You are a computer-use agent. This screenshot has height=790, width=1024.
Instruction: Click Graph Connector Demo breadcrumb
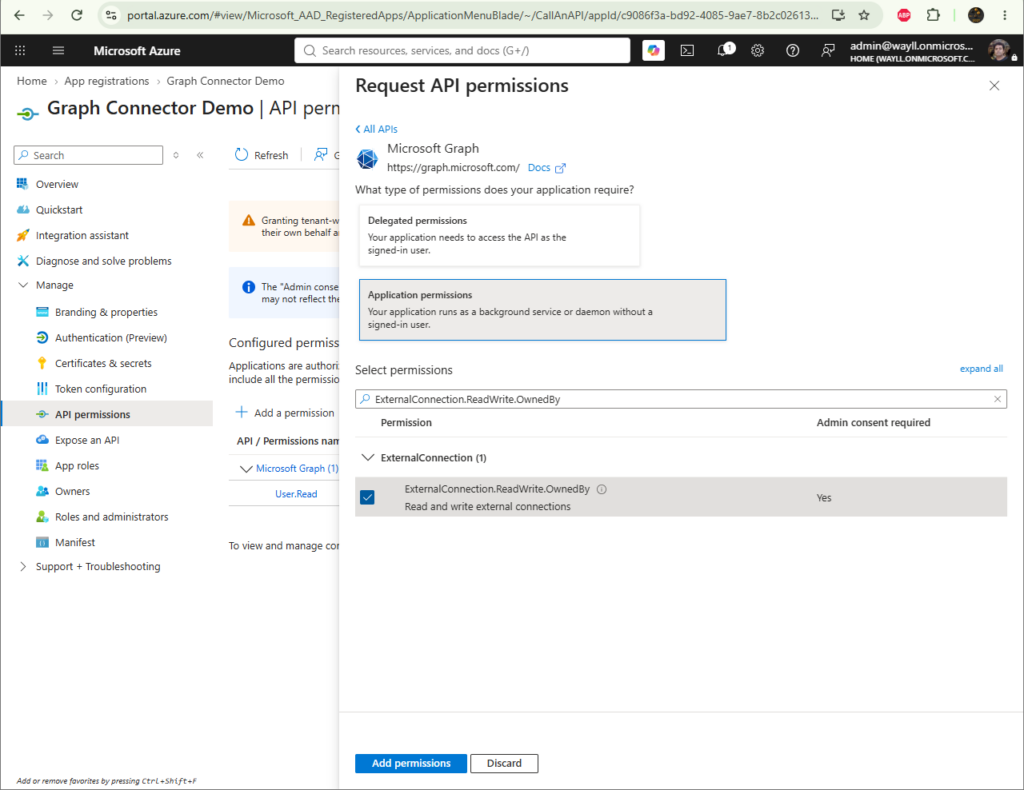[x=225, y=81]
